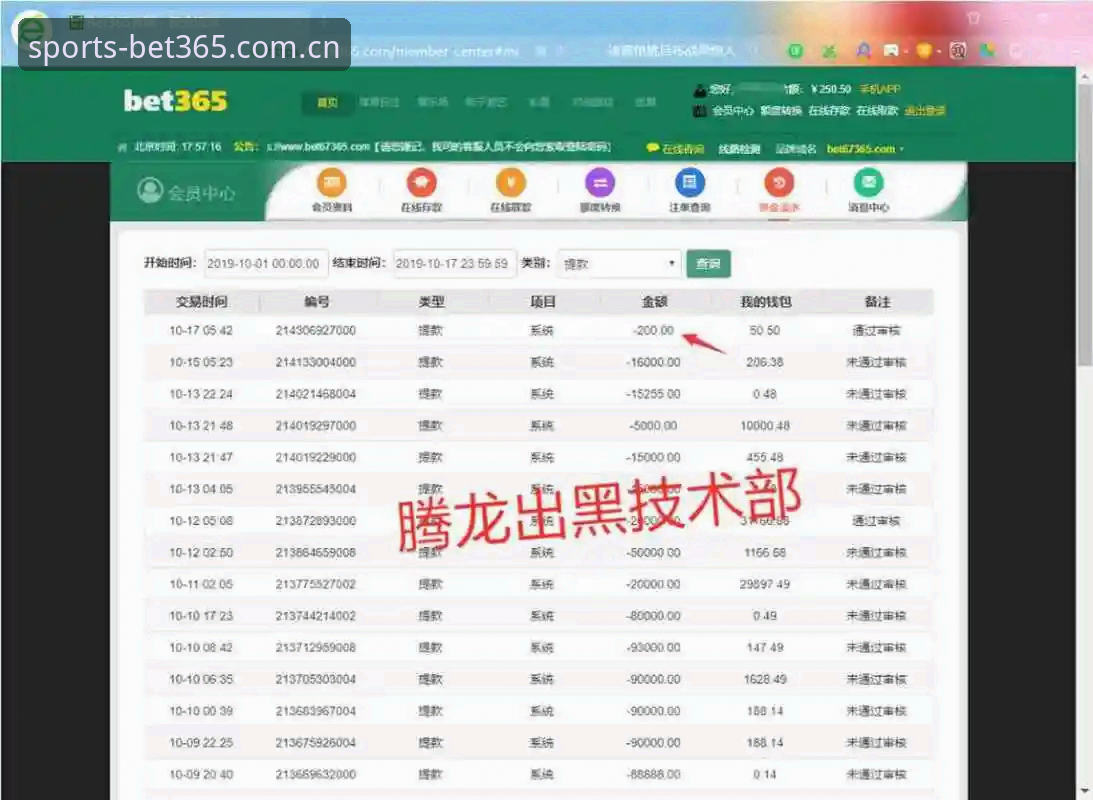Viewport: 1093px width, 800px height.
Task: Open the purple 额度转换 transfer icon
Action: [x=599, y=183]
